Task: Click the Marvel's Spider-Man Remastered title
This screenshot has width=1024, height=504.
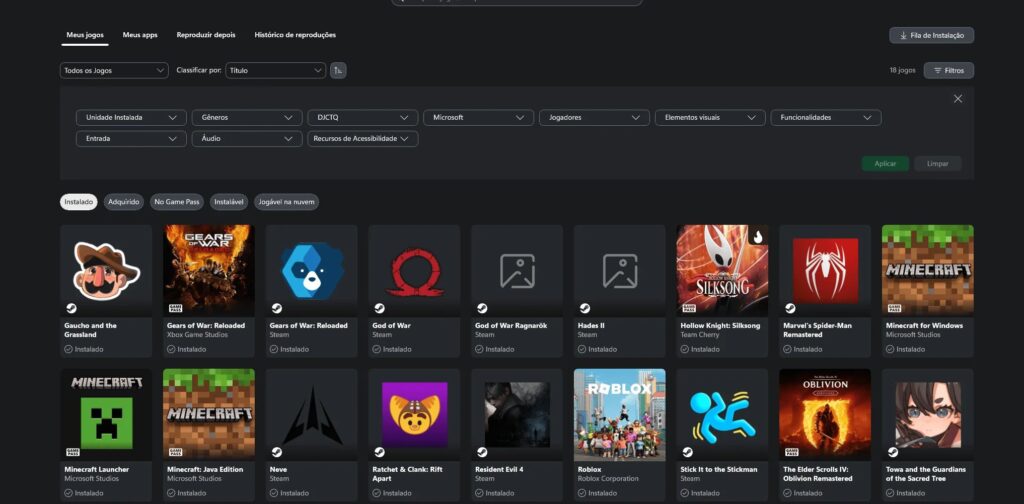Action: (818, 330)
